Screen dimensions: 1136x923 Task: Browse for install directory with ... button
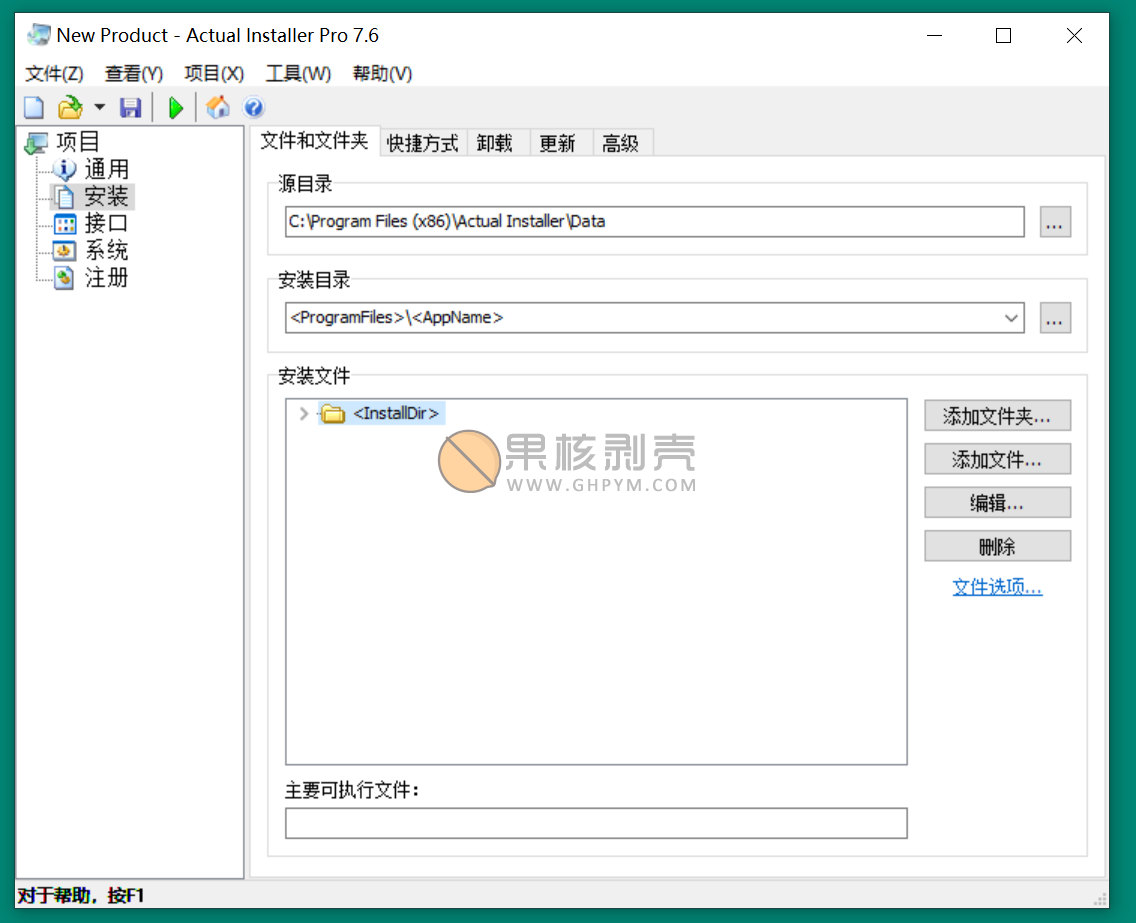point(1055,318)
